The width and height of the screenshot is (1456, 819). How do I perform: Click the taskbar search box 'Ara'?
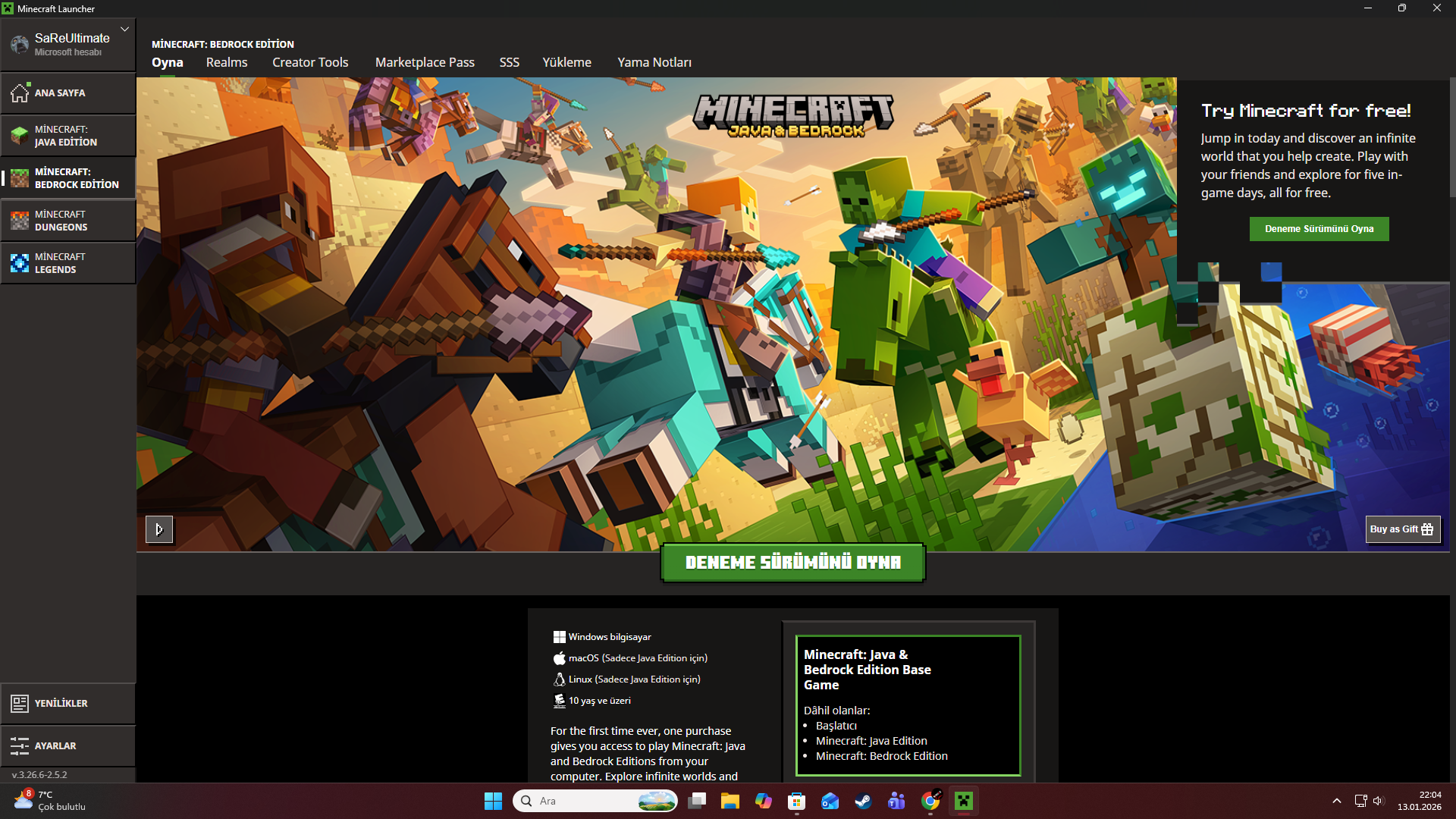(595, 801)
